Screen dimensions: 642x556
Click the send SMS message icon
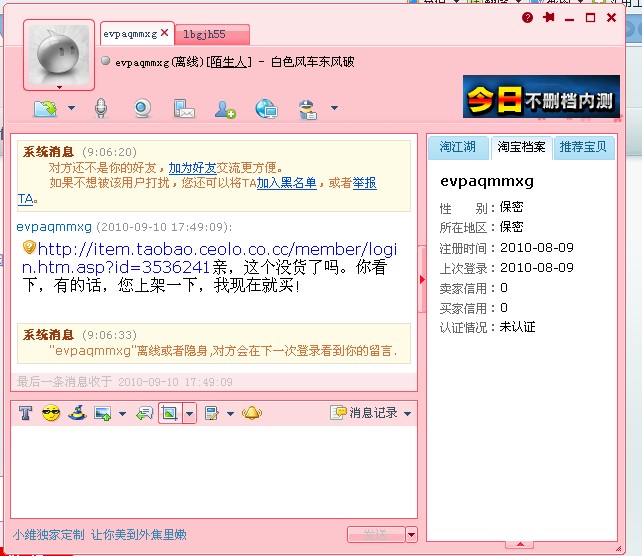point(184,109)
